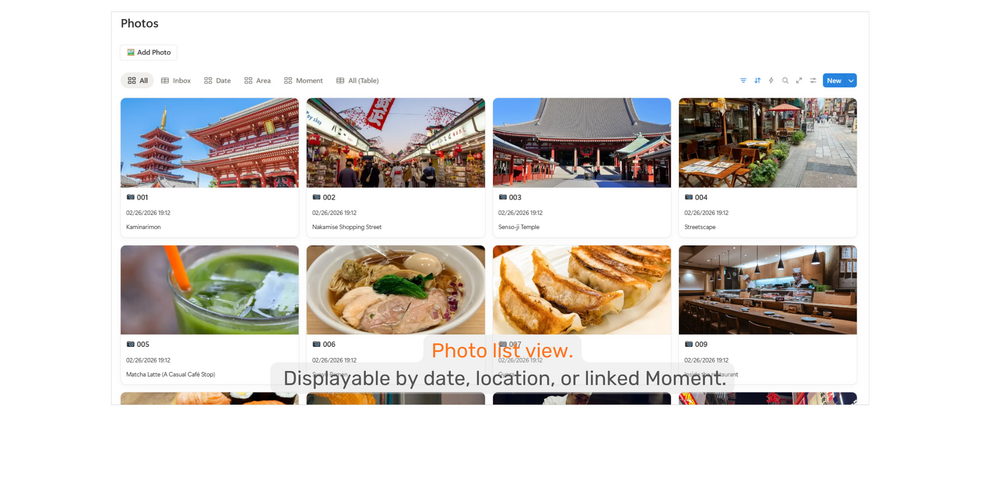Open the Matcha Latte photo card
Screen dimensions: 1005x502
click(210, 315)
